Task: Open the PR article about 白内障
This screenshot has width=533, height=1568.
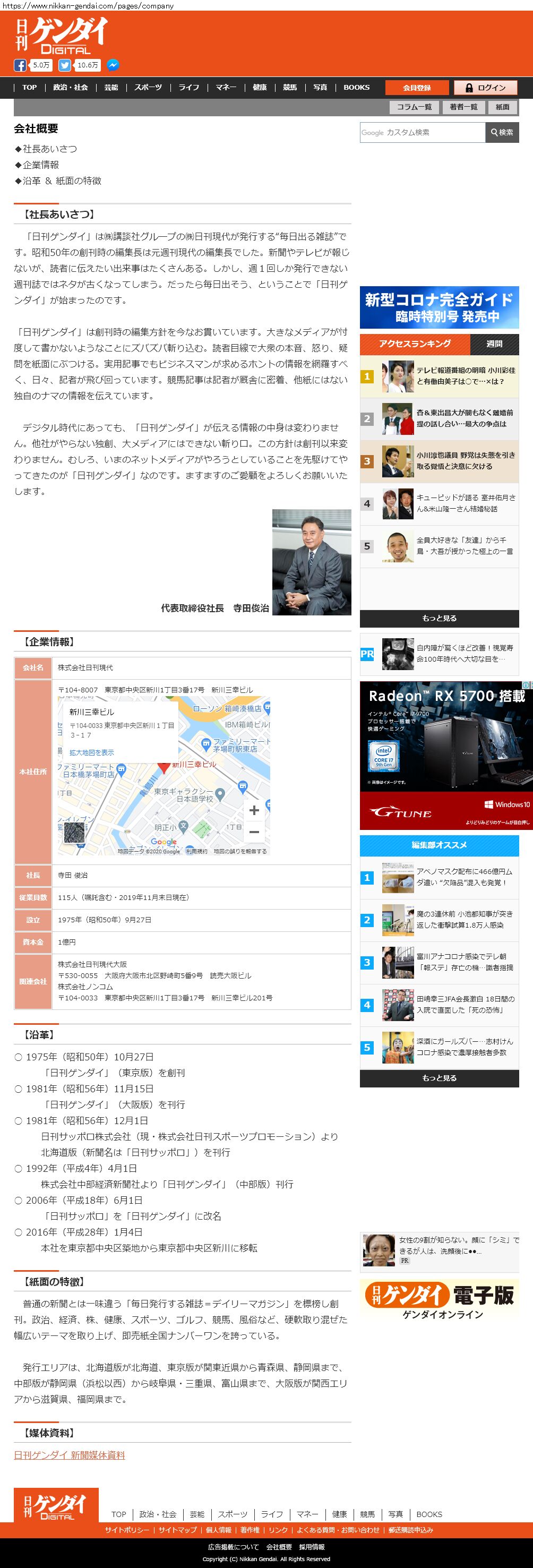Action: point(439,654)
